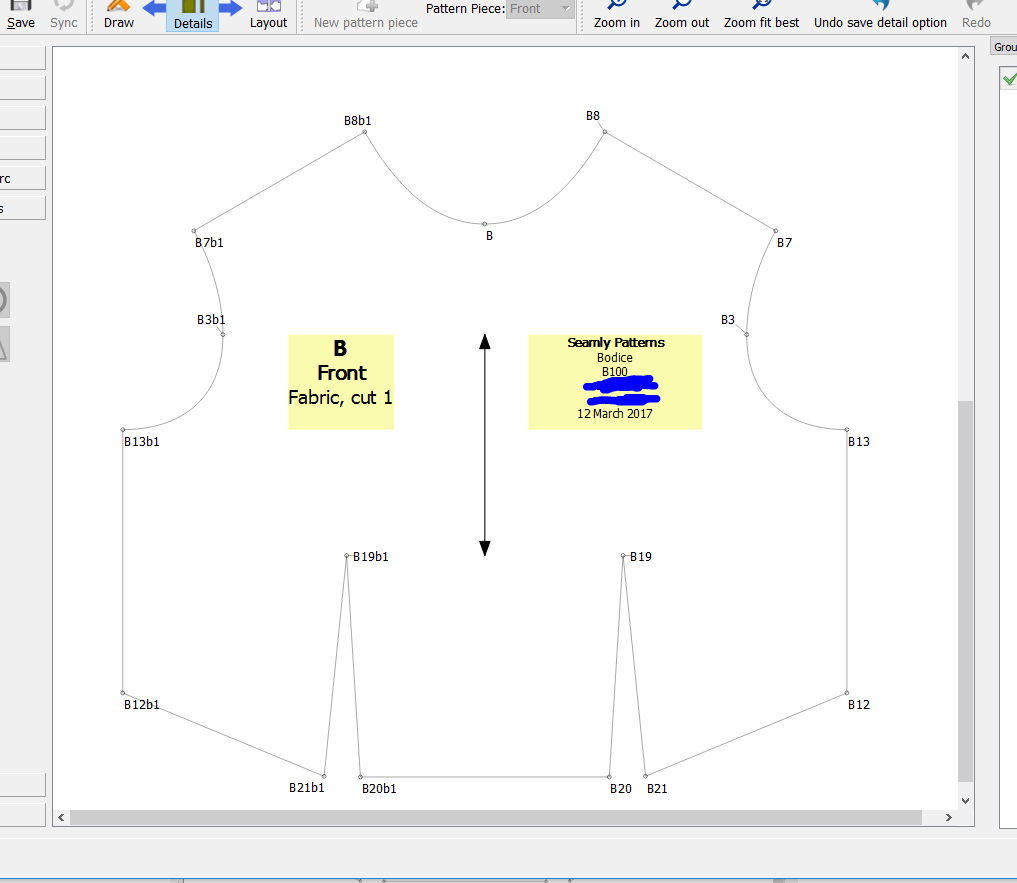
Task: Select the Details mode button
Action: pos(192,15)
